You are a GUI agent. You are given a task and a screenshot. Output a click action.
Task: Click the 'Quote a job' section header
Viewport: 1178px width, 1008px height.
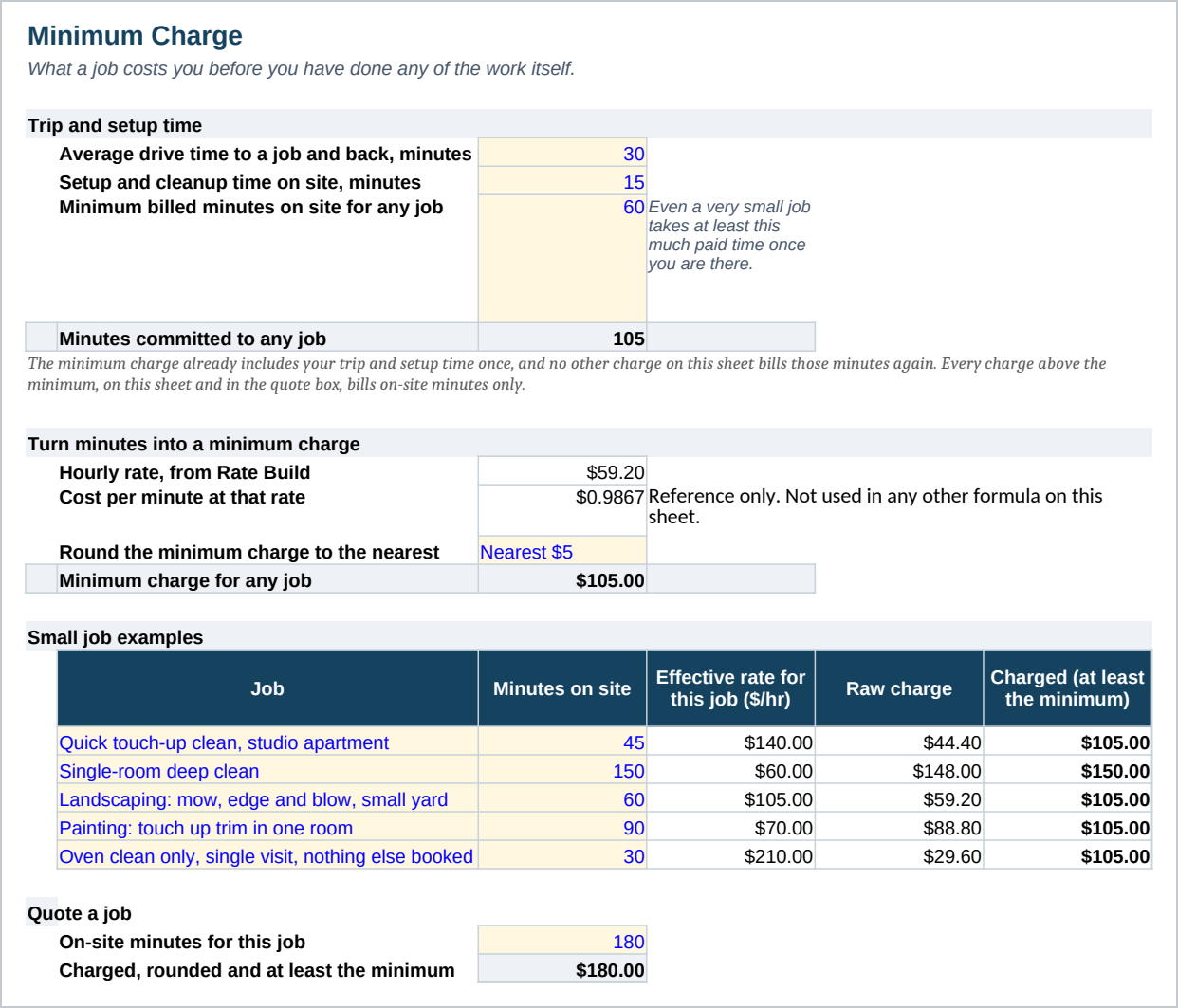80,912
